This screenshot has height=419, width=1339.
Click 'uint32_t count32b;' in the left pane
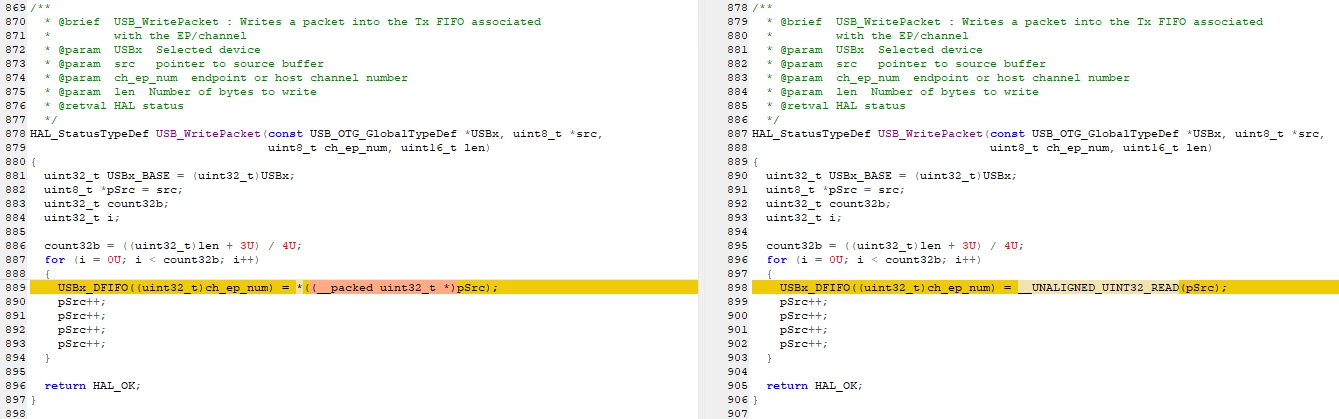coord(106,203)
